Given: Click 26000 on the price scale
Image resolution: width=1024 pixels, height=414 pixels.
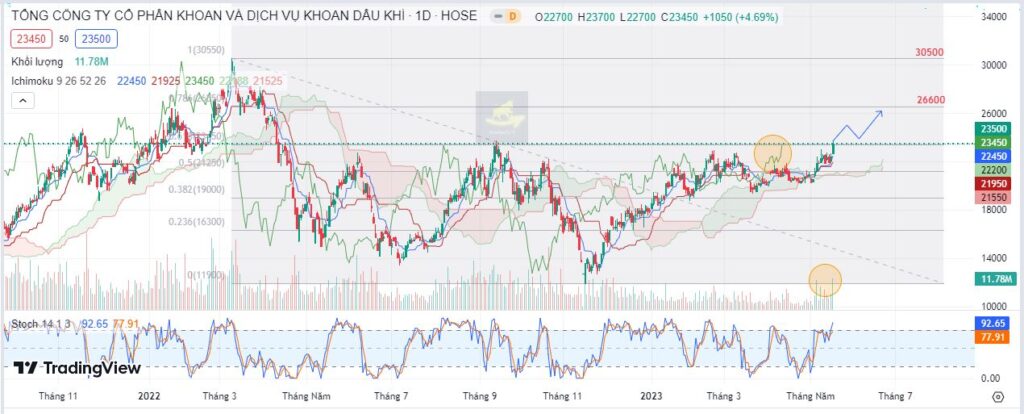Looking at the screenshot, I should [x=993, y=113].
